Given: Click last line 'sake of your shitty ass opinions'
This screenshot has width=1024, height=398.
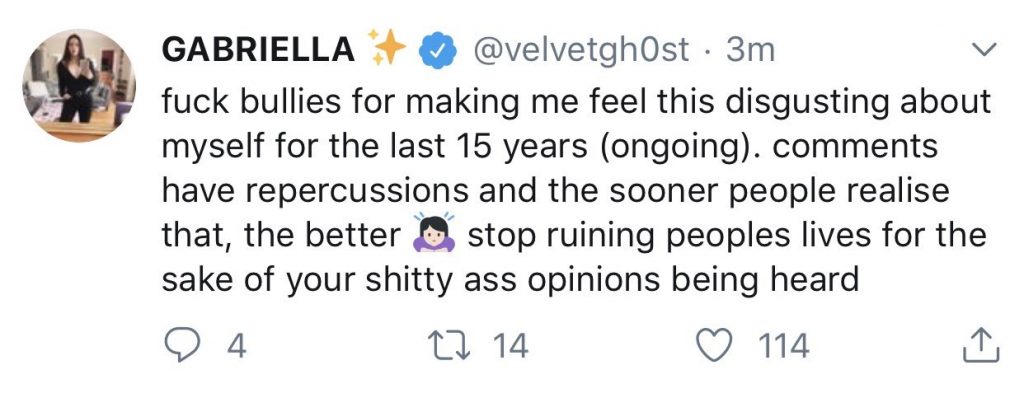Looking at the screenshot, I should tap(509, 280).
